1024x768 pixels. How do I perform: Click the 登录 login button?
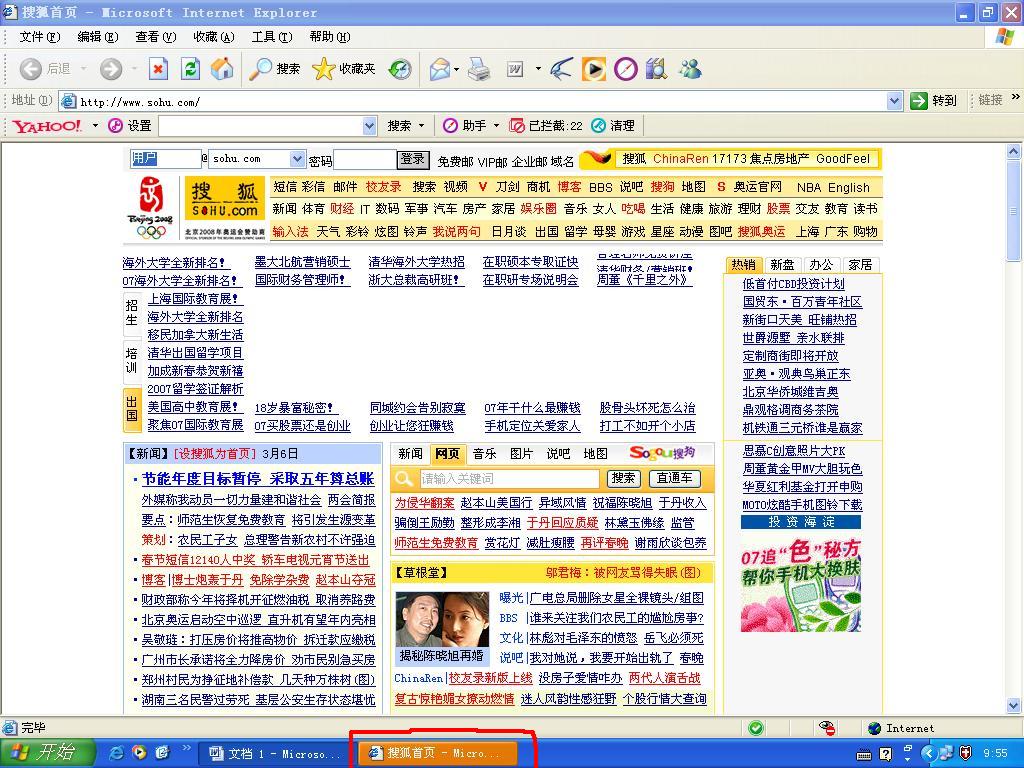pos(413,159)
